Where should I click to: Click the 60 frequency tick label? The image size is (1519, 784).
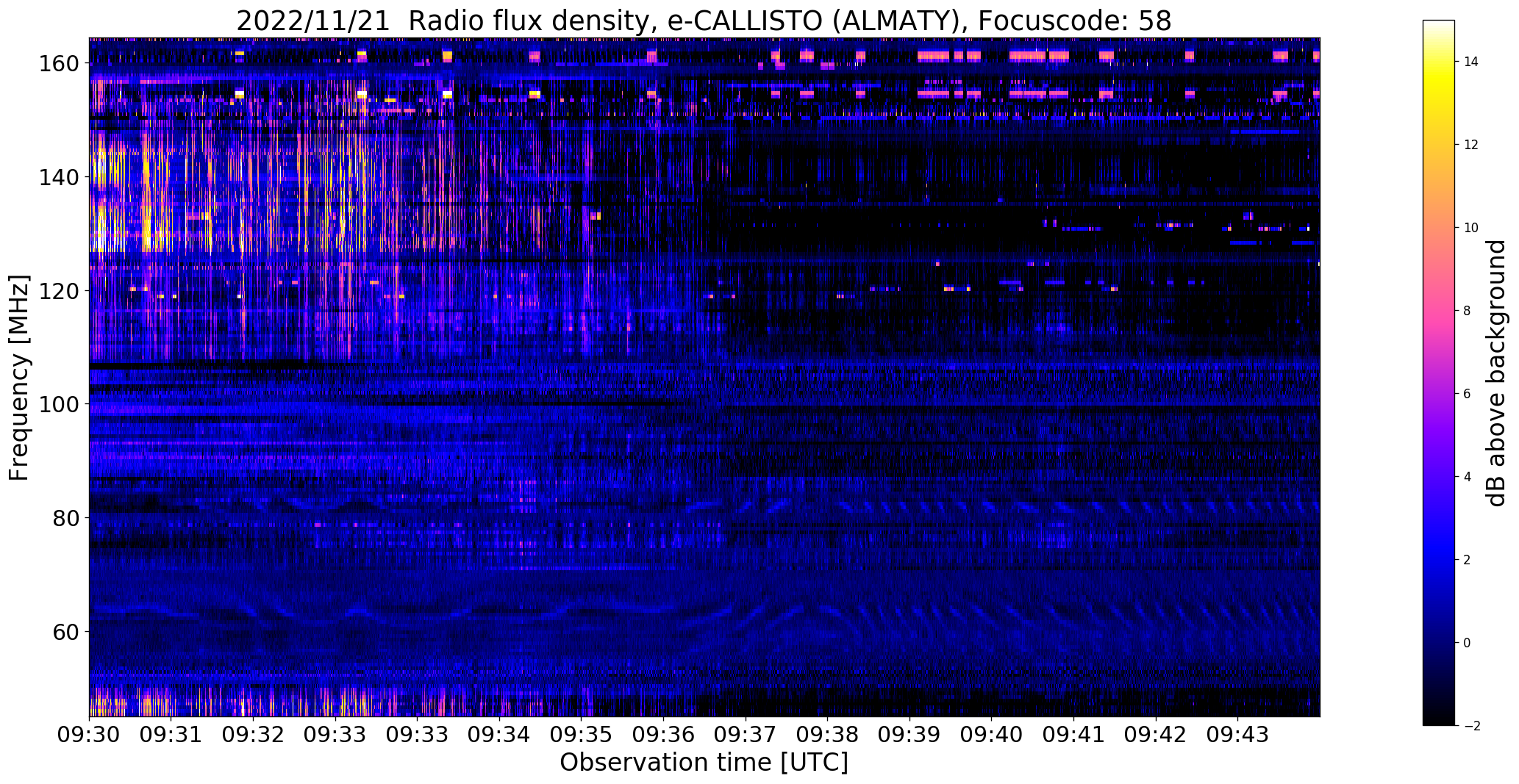(65, 632)
